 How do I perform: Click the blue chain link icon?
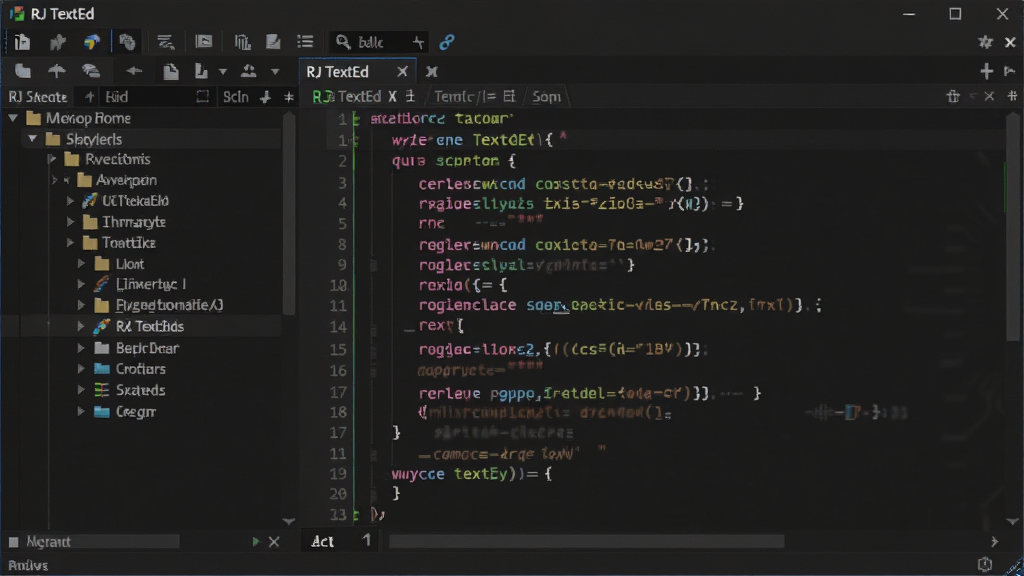point(447,42)
